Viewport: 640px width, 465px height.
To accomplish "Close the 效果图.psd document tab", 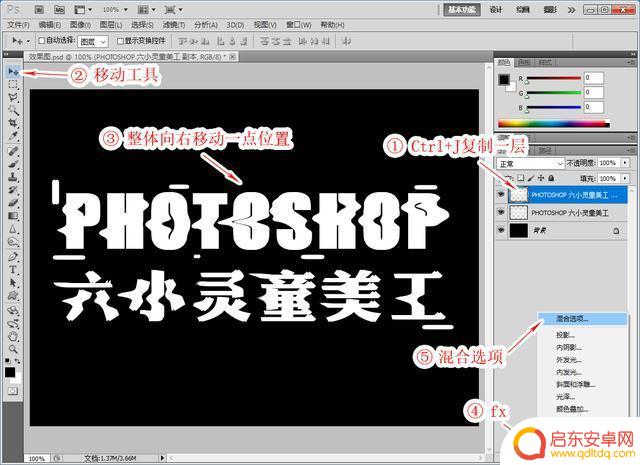I will [x=233, y=57].
